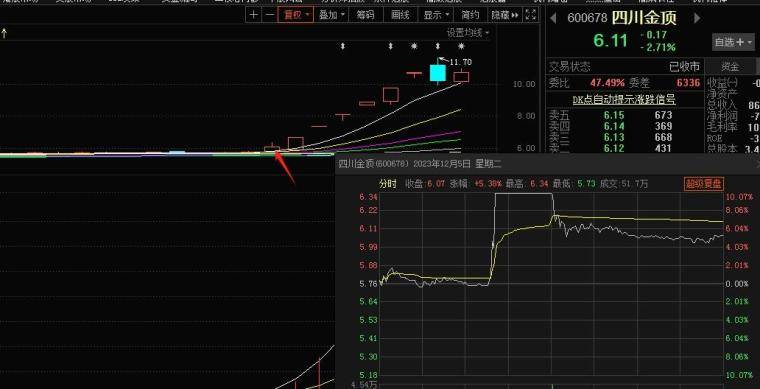Expand the 显示 display dropdown
Viewport: 760px width, 389px height.
[x=436, y=15]
